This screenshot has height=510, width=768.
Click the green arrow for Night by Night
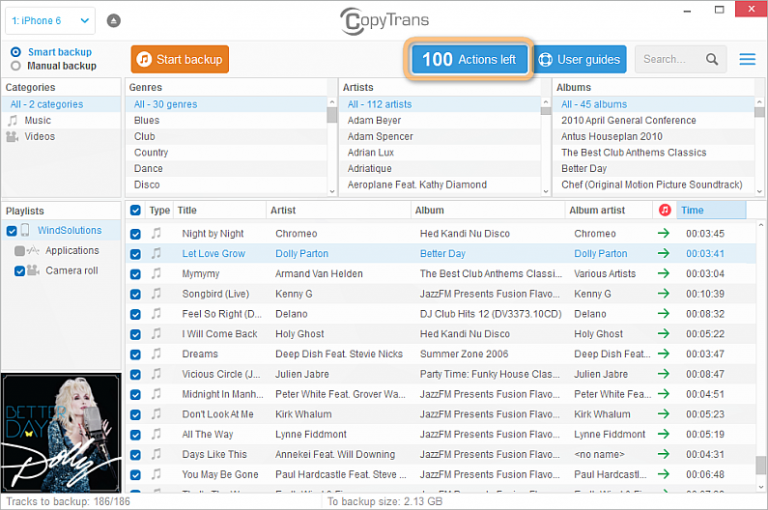(x=663, y=233)
